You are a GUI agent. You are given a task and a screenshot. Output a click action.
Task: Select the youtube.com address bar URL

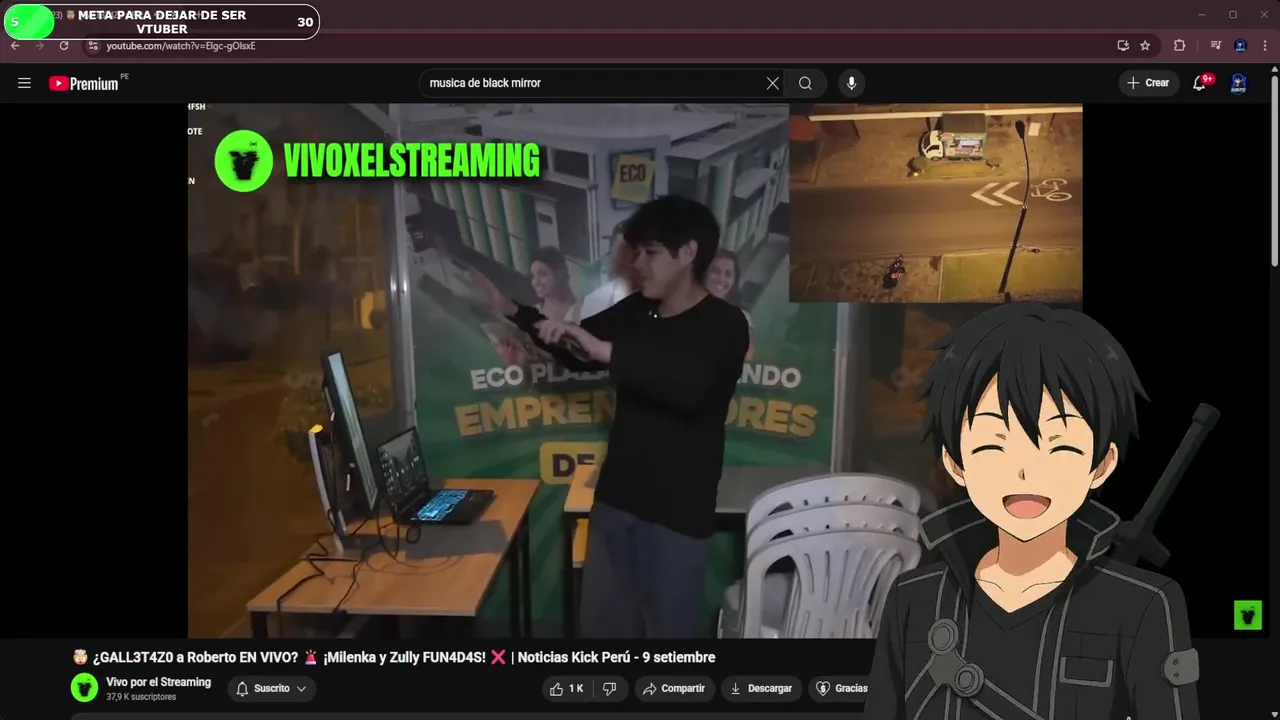click(181, 46)
